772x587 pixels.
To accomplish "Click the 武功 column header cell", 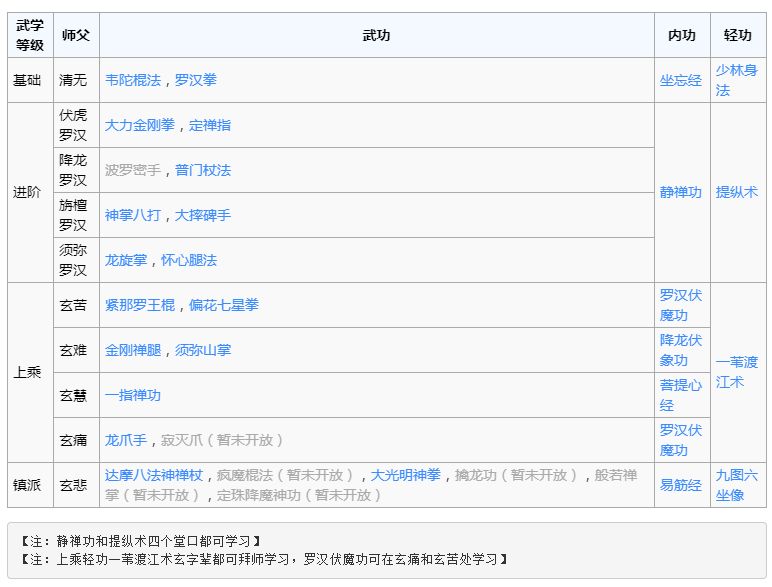I will [x=376, y=35].
